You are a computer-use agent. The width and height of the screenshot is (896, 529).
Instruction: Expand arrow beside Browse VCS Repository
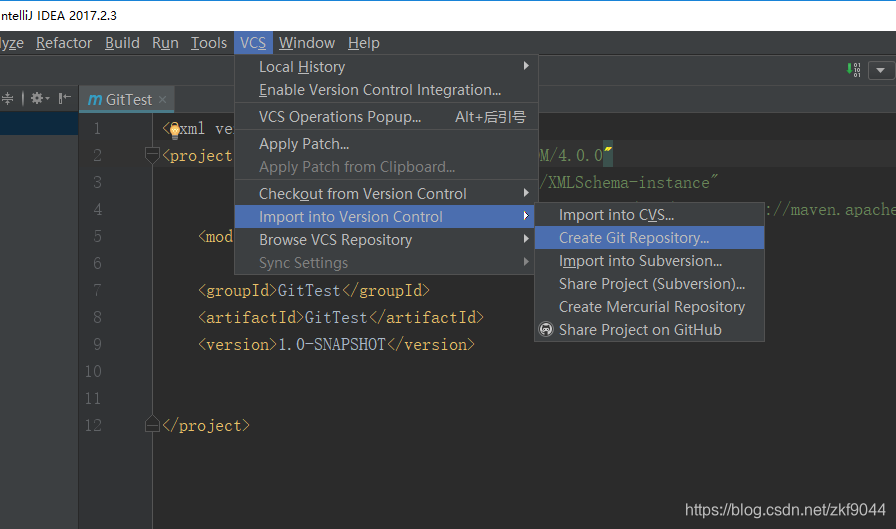[x=526, y=239]
